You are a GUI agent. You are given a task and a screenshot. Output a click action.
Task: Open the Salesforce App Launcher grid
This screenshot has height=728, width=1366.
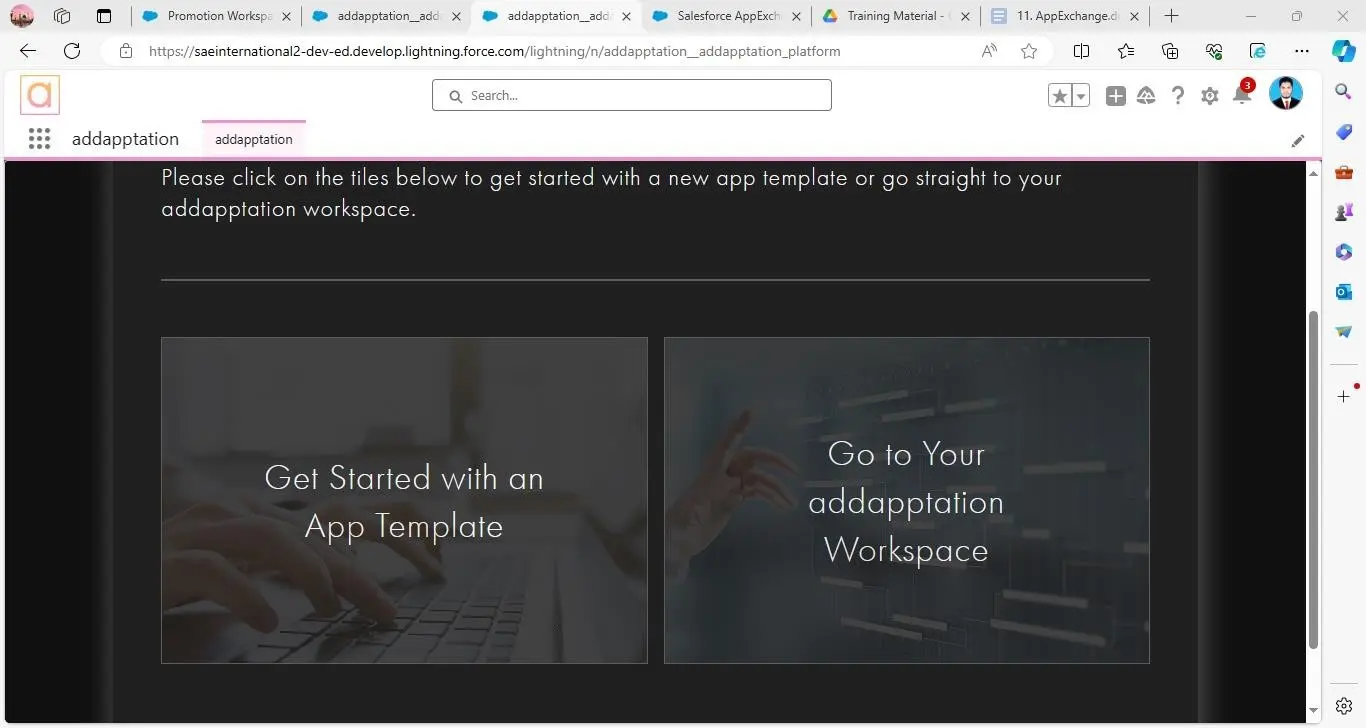39,139
